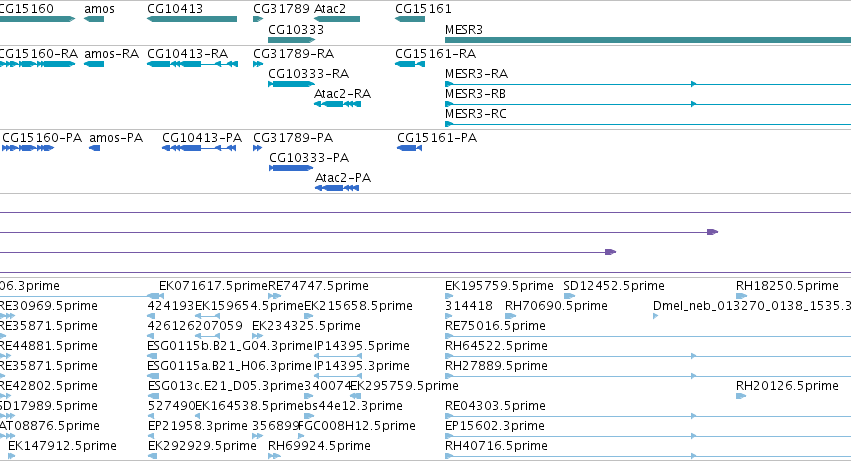The image size is (851, 461).
Task: Select the CG15161 gene label
Action: point(423,9)
